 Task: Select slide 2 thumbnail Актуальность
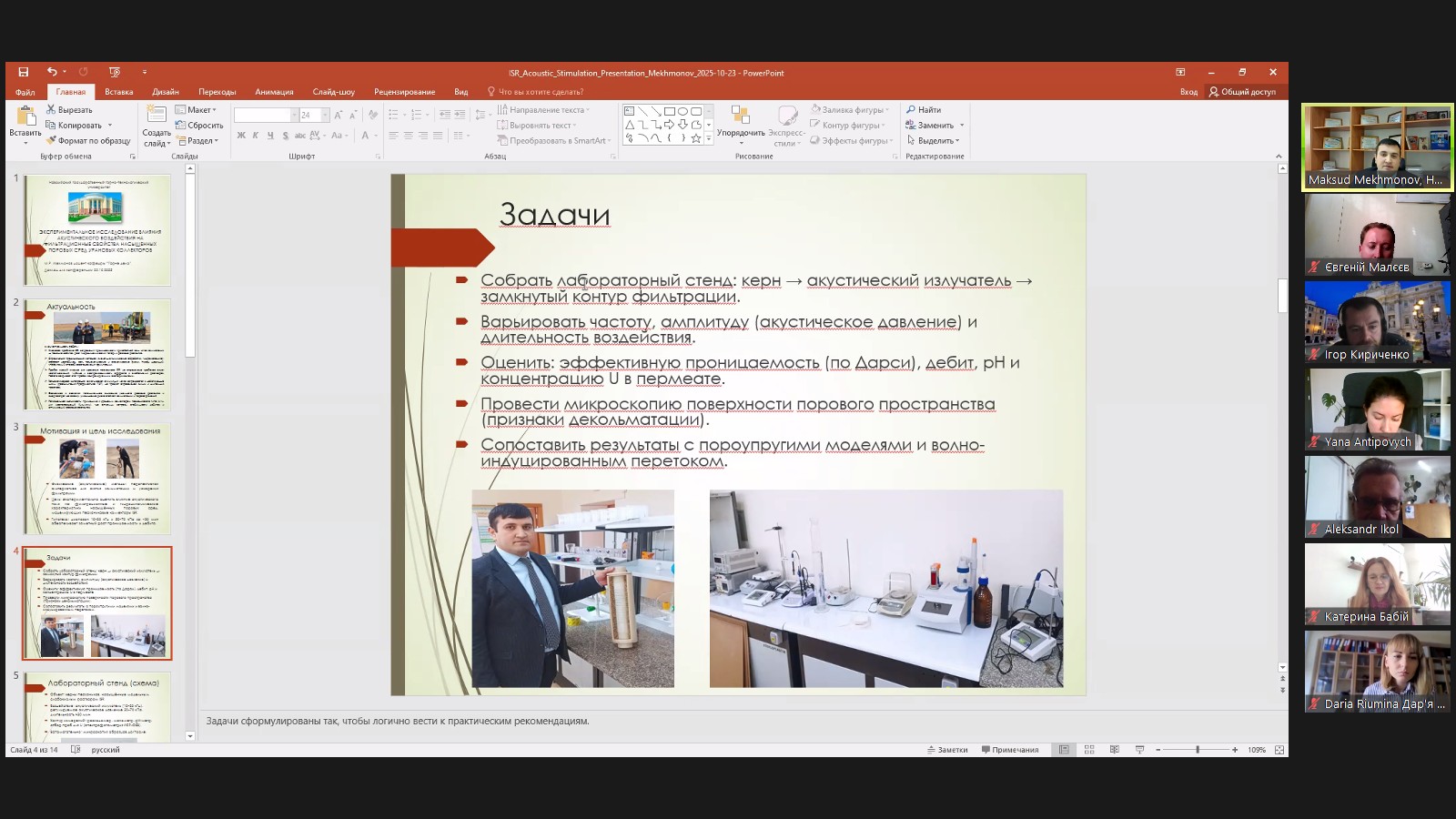(x=97, y=355)
